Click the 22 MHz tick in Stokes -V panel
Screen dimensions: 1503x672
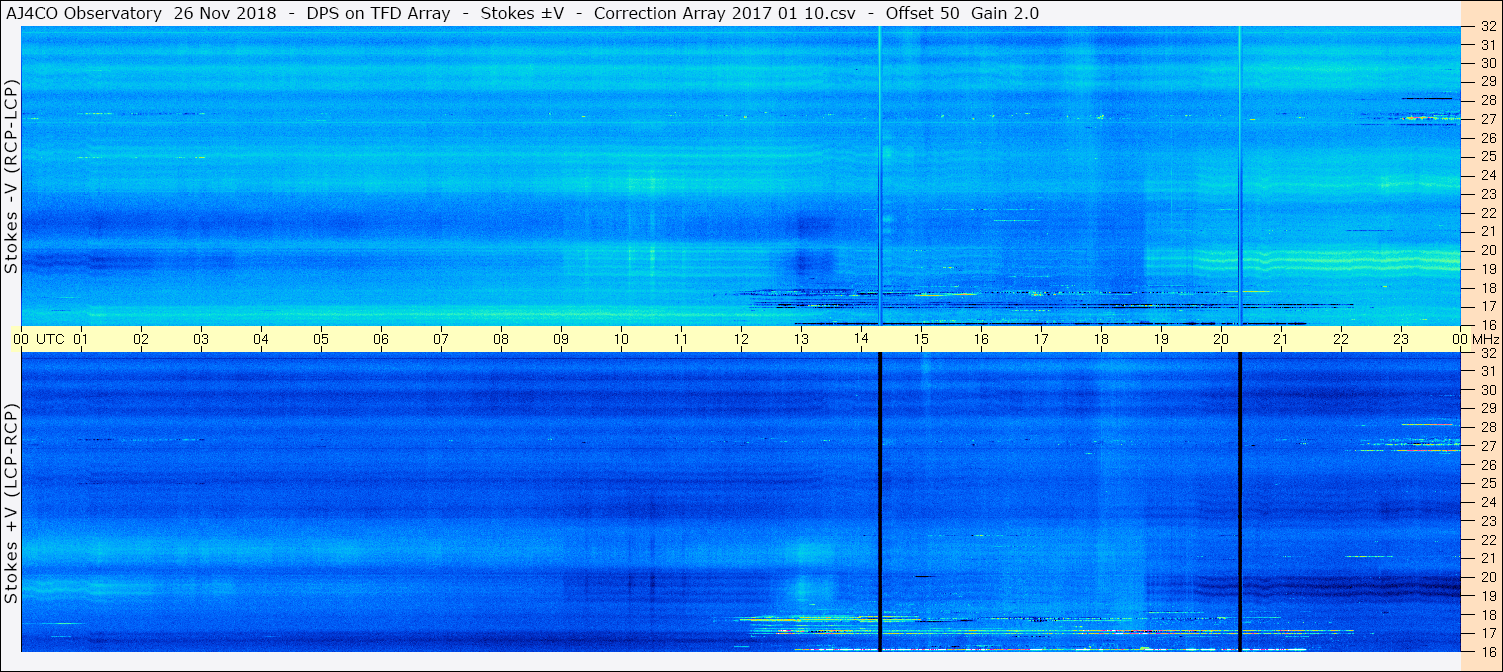(x=1488, y=213)
